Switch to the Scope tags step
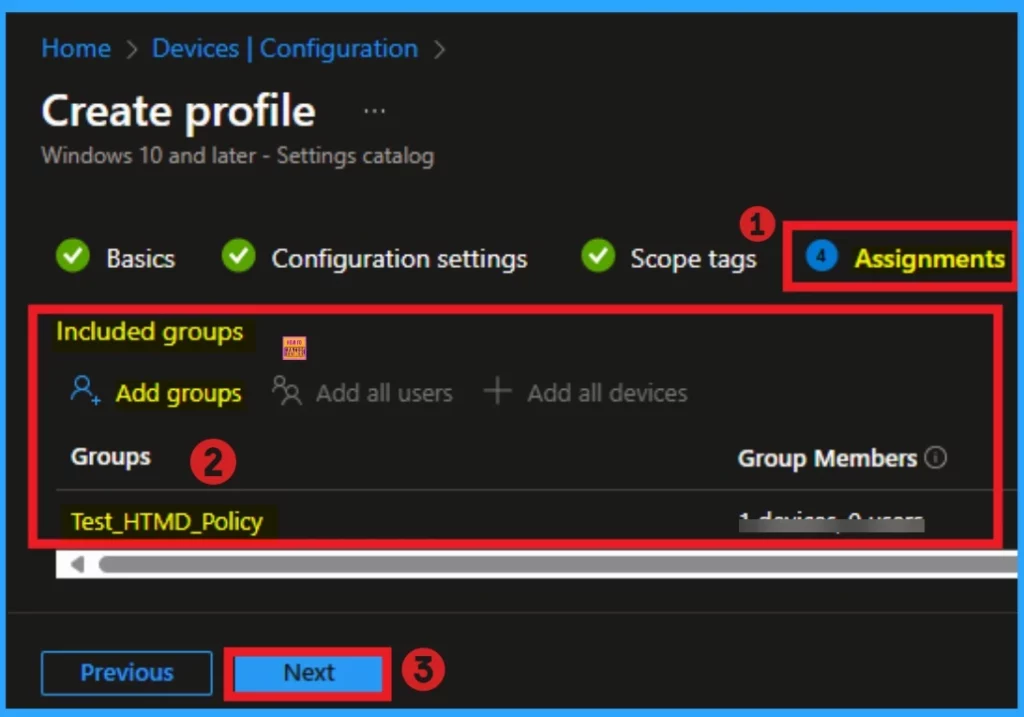Viewport: 1024px width, 717px height. click(693, 259)
